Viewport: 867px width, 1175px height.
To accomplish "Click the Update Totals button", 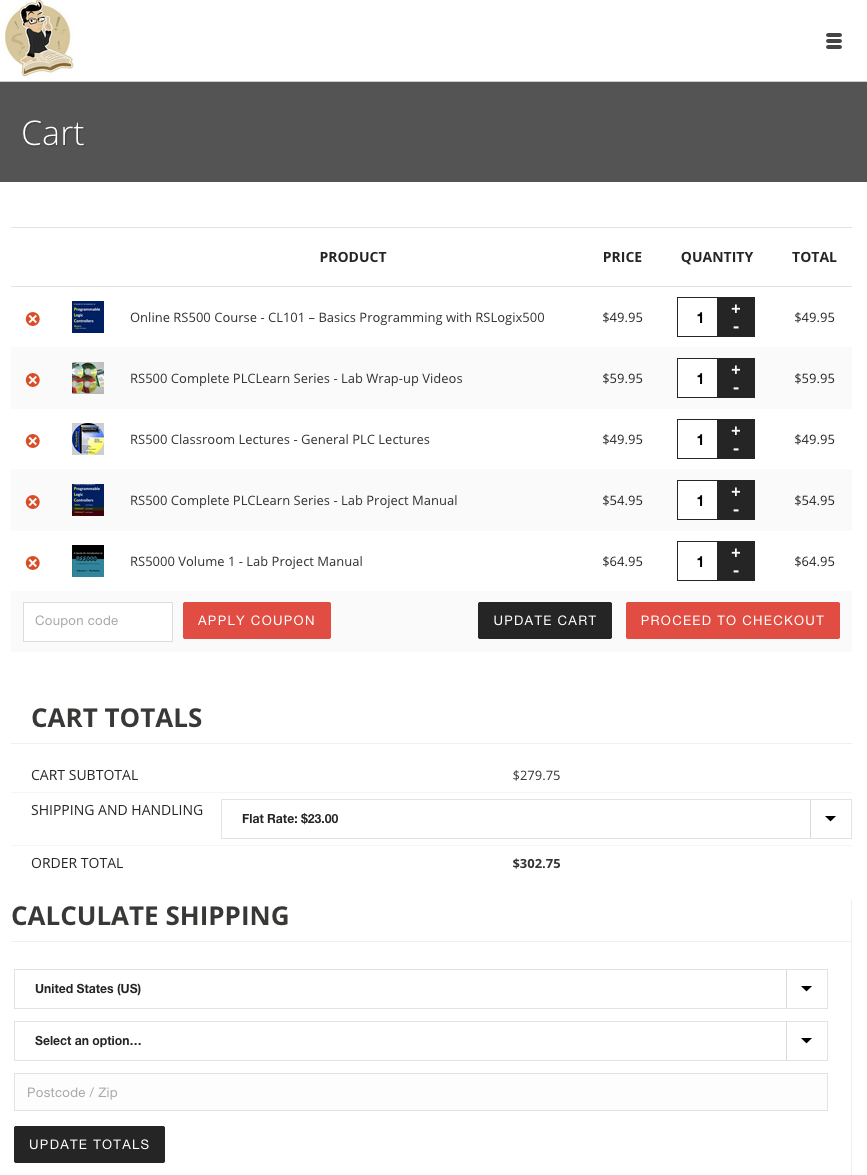I will tap(89, 1145).
